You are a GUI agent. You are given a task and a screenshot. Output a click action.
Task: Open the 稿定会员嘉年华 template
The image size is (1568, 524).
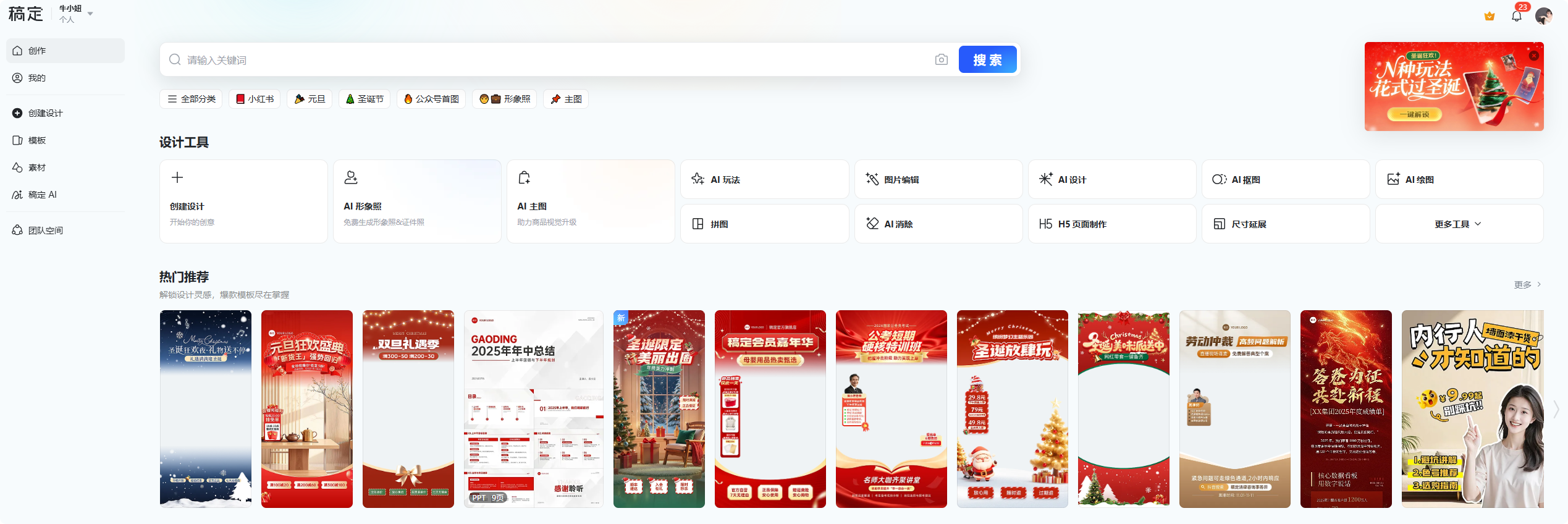tap(770, 408)
